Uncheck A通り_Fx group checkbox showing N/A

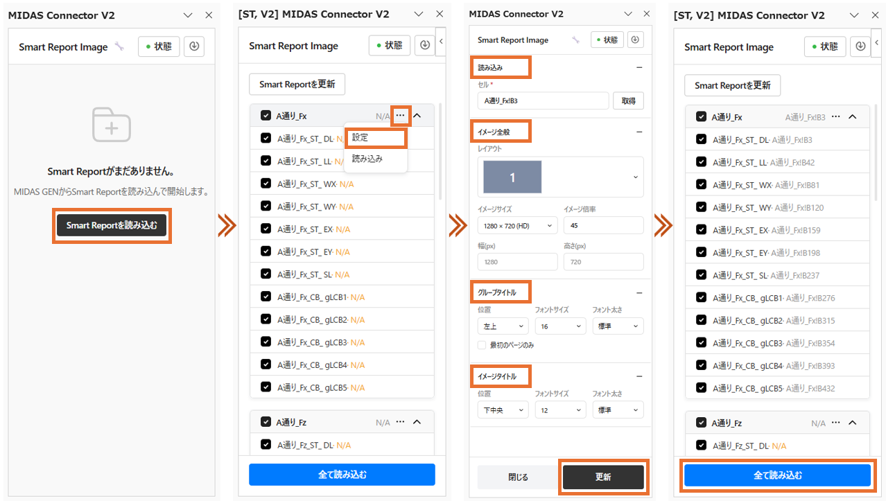point(266,115)
